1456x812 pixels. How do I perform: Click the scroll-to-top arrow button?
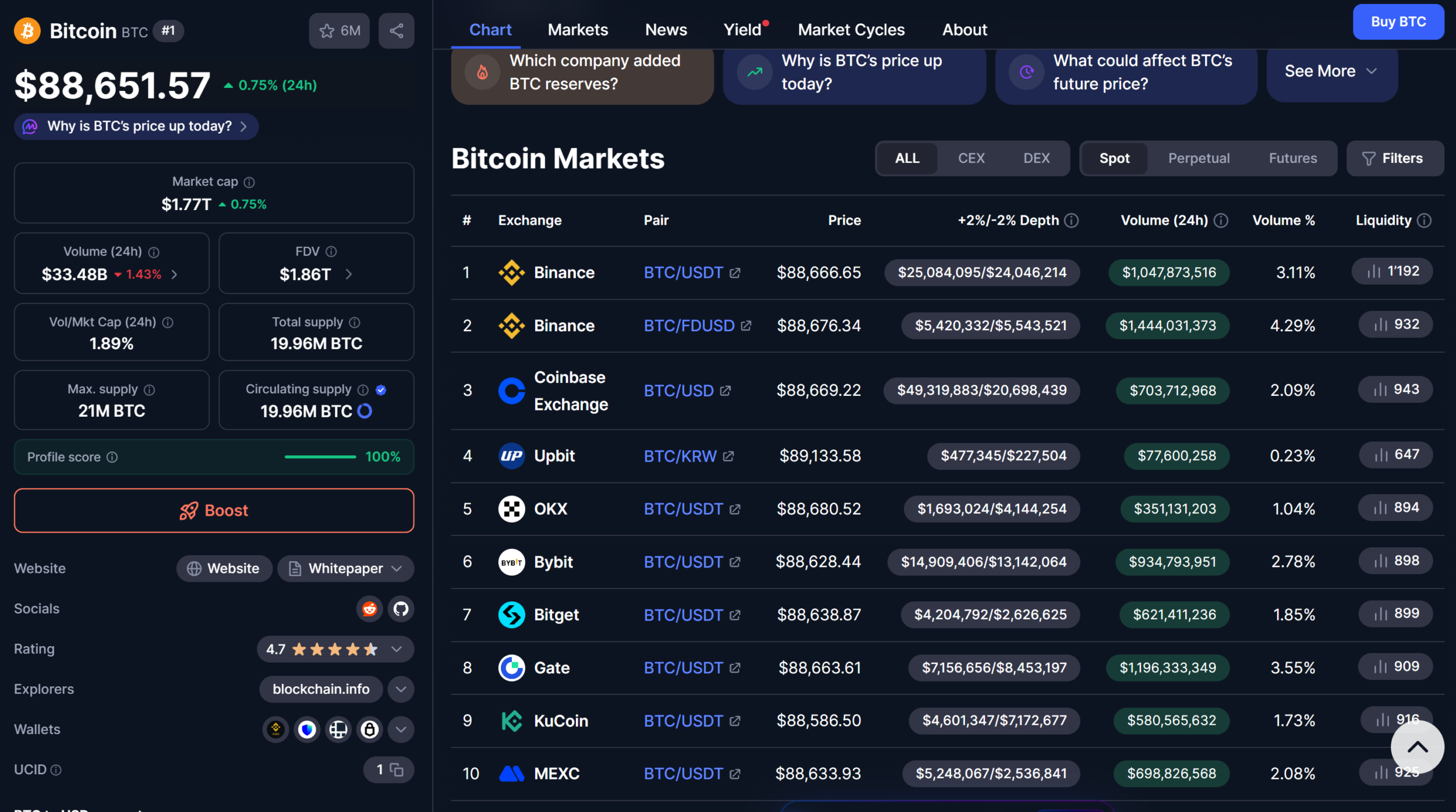point(1417,747)
